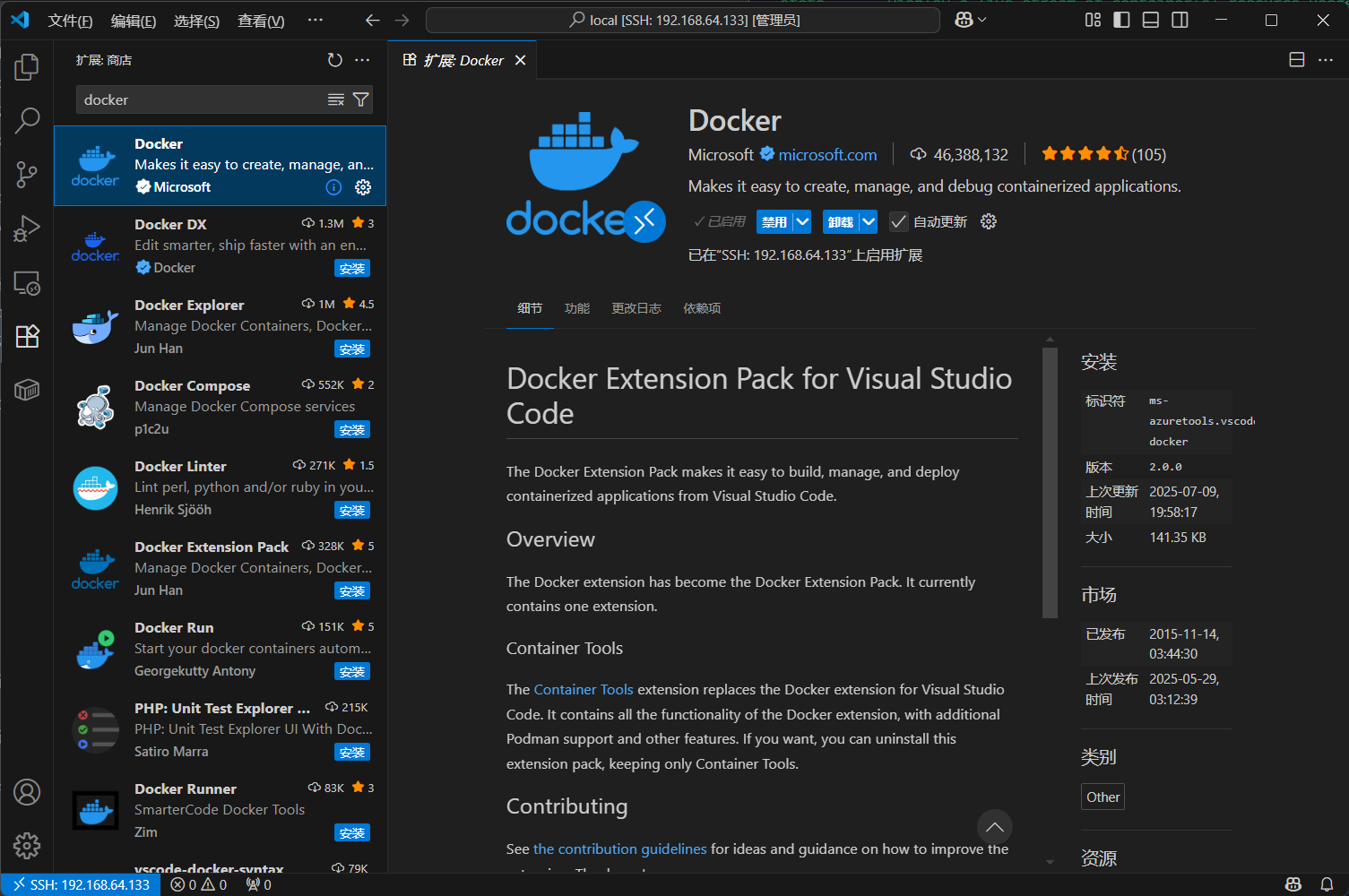Open the Explorer view in activity bar
The height and width of the screenshot is (896, 1349).
pyautogui.click(x=27, y=66)
